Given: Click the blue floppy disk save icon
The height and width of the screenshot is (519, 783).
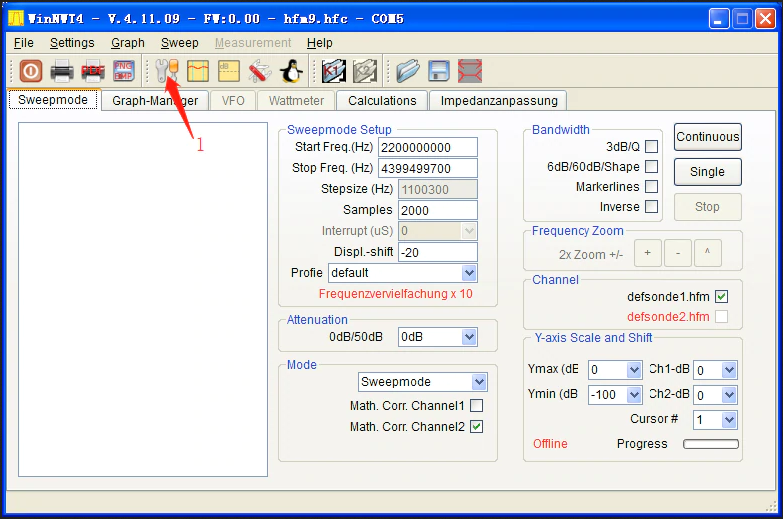Looking at the screenshot, I should pyautogui.click(x=438, y=71).
